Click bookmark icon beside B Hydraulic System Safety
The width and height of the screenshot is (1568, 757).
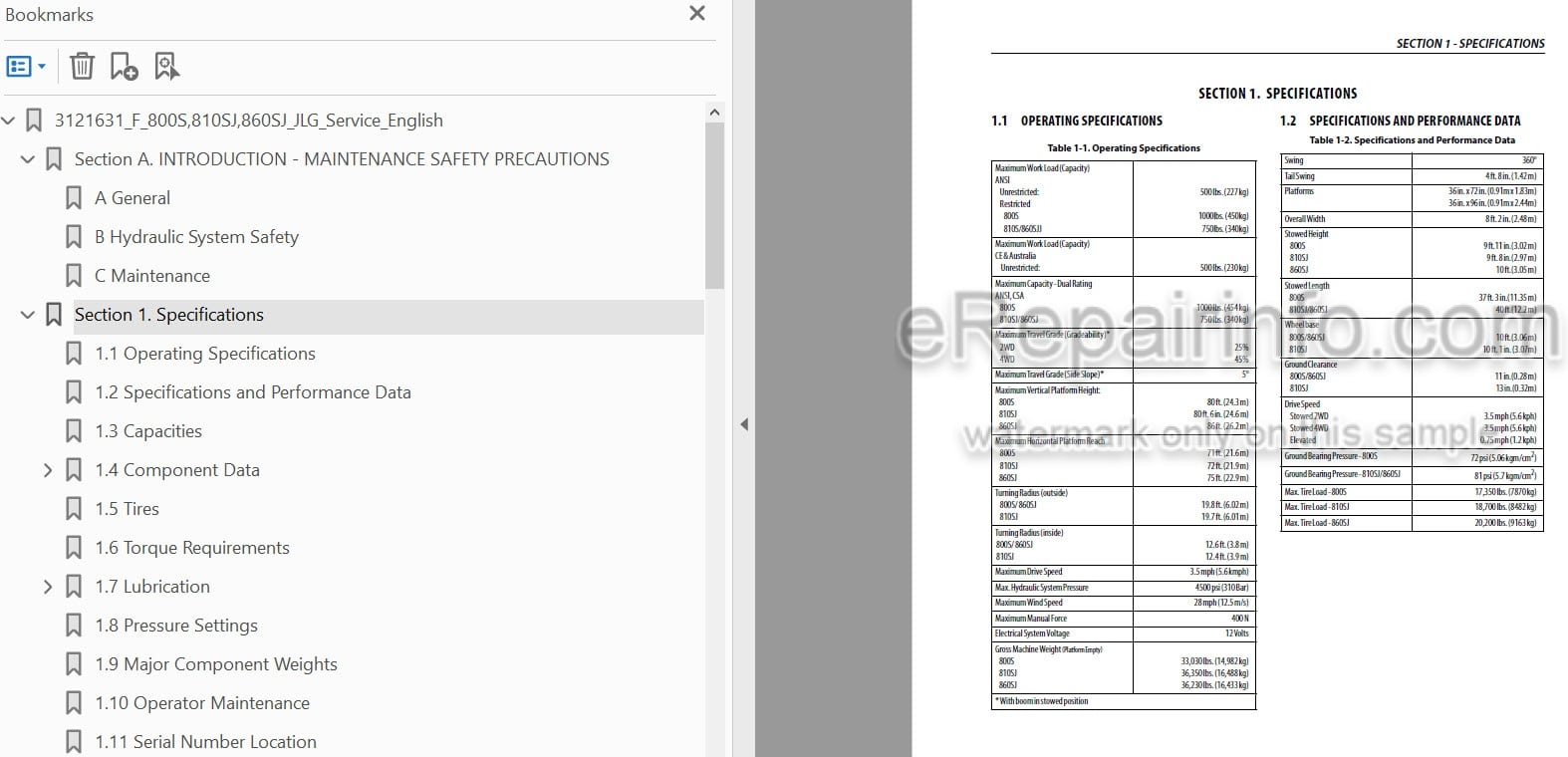[x=74, y=237]
